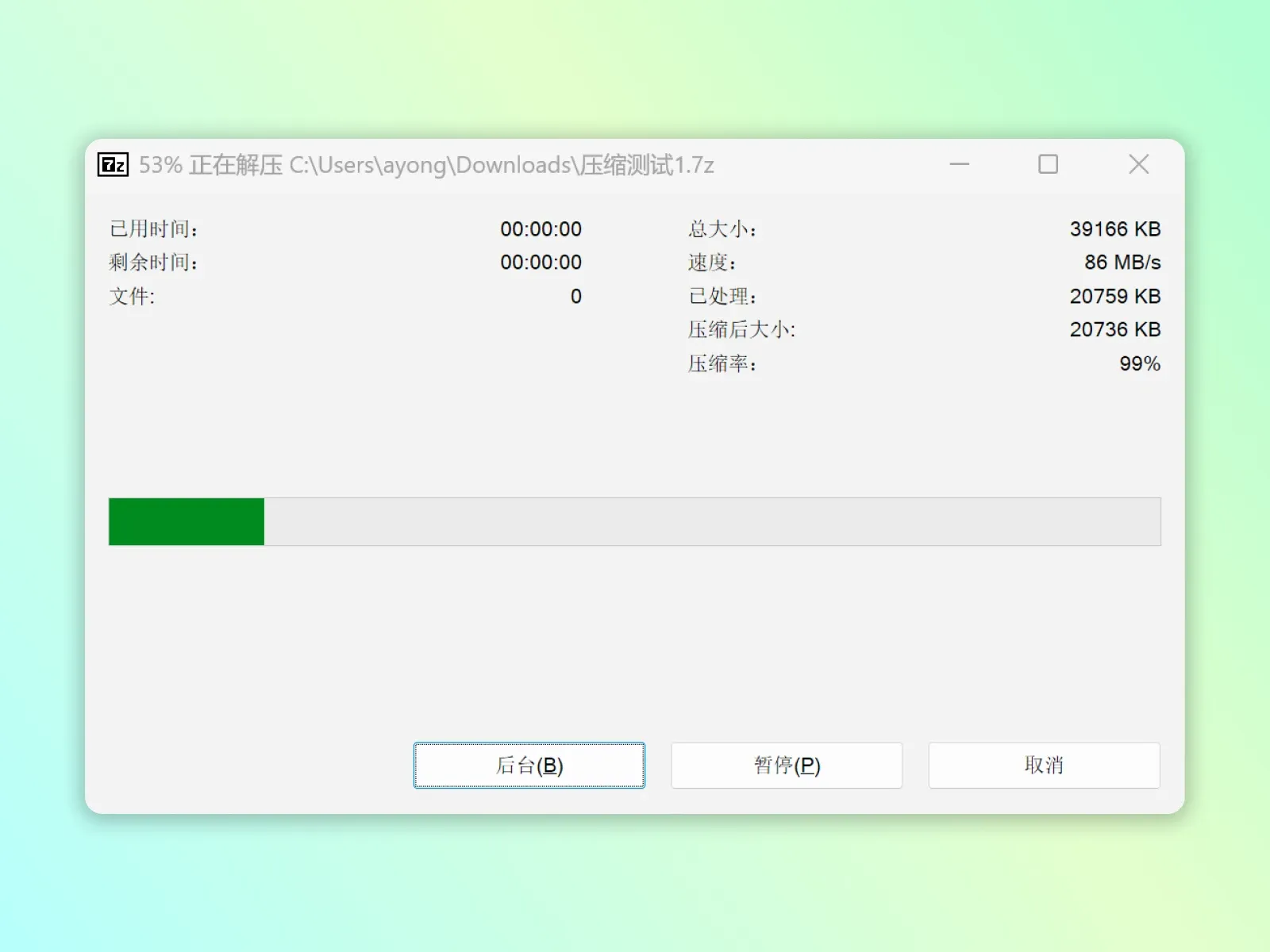Click speed value 86 MB/s
Image resolution: width=1270 pixels, height=952 pixels.
coord(1122,263)
